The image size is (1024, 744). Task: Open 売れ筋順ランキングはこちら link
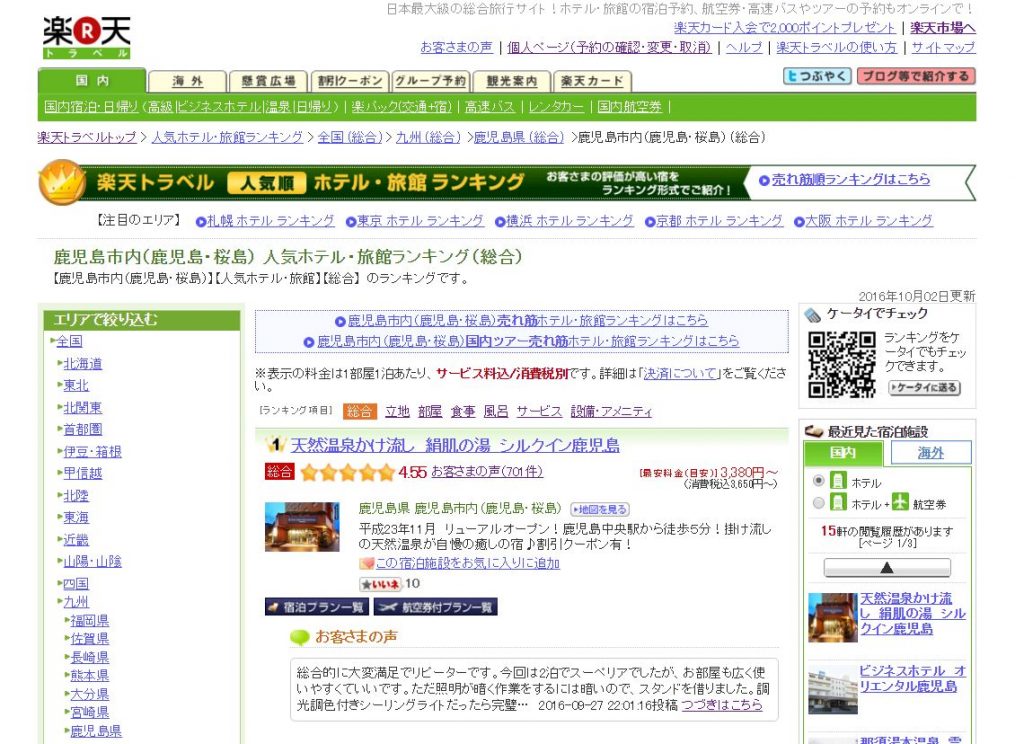click(x=851, y=179)
